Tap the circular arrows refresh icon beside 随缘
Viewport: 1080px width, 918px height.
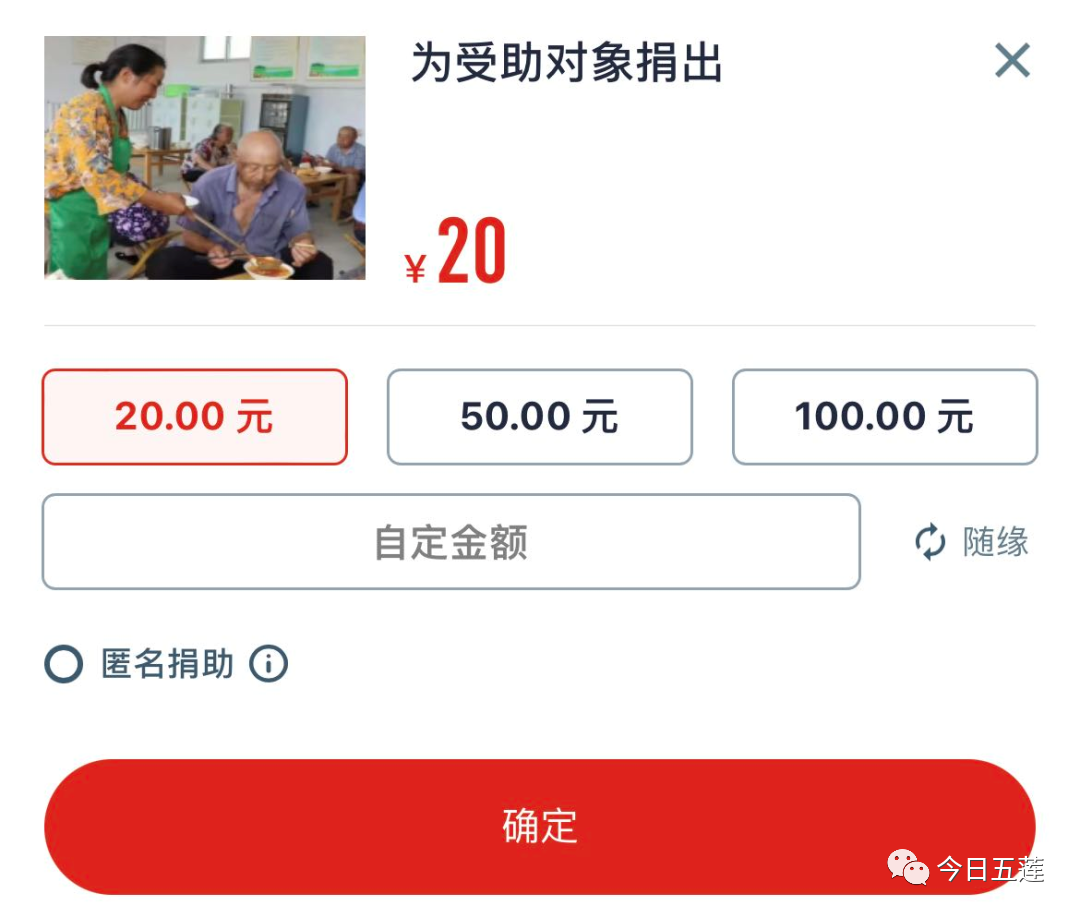point(930,542)
